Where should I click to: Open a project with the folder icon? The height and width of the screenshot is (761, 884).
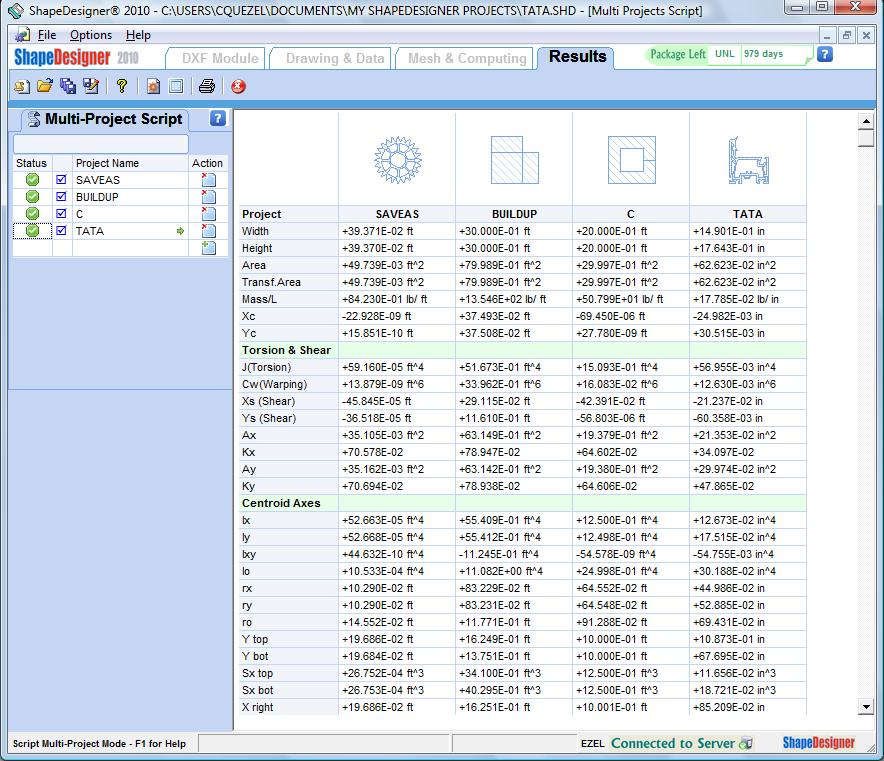(x=45, y=86)
